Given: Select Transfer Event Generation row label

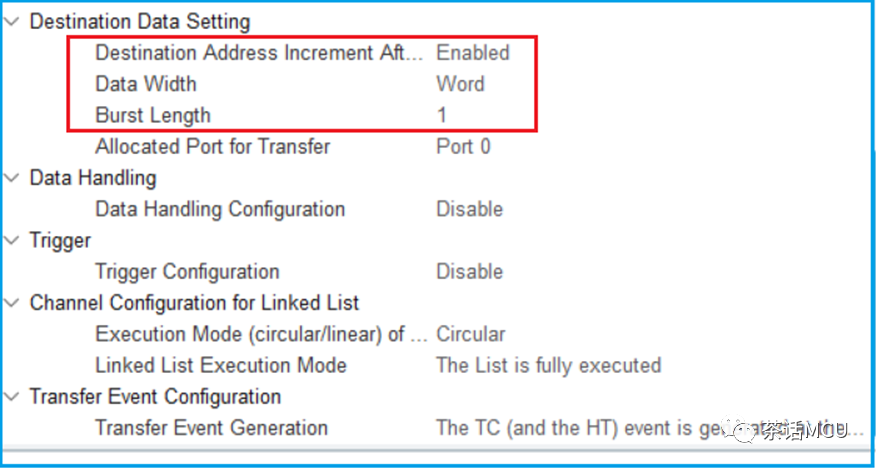Looking at the screenshot, I should 211,429.
